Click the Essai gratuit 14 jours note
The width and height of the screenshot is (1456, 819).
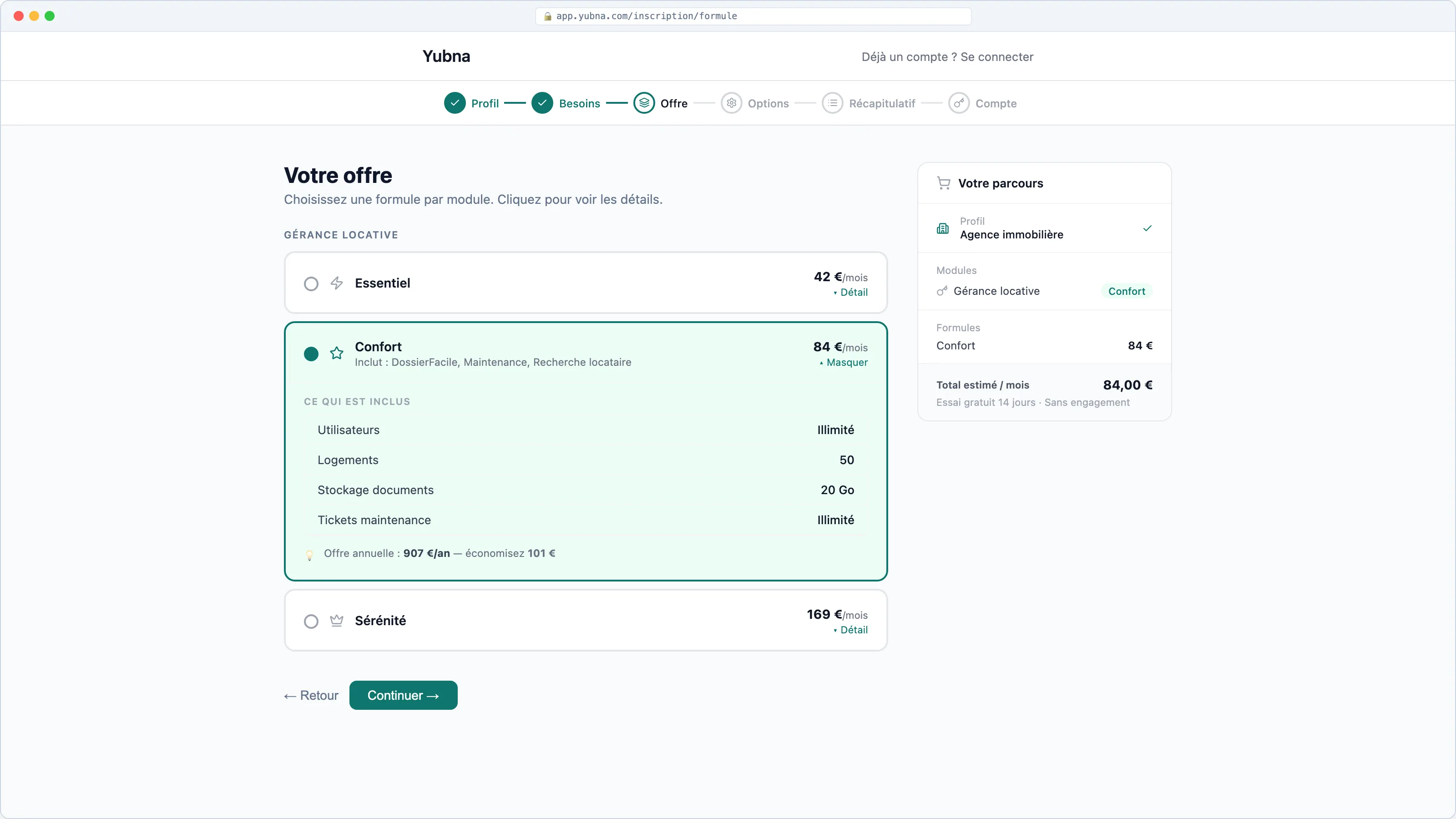(x=1033, y=402)
